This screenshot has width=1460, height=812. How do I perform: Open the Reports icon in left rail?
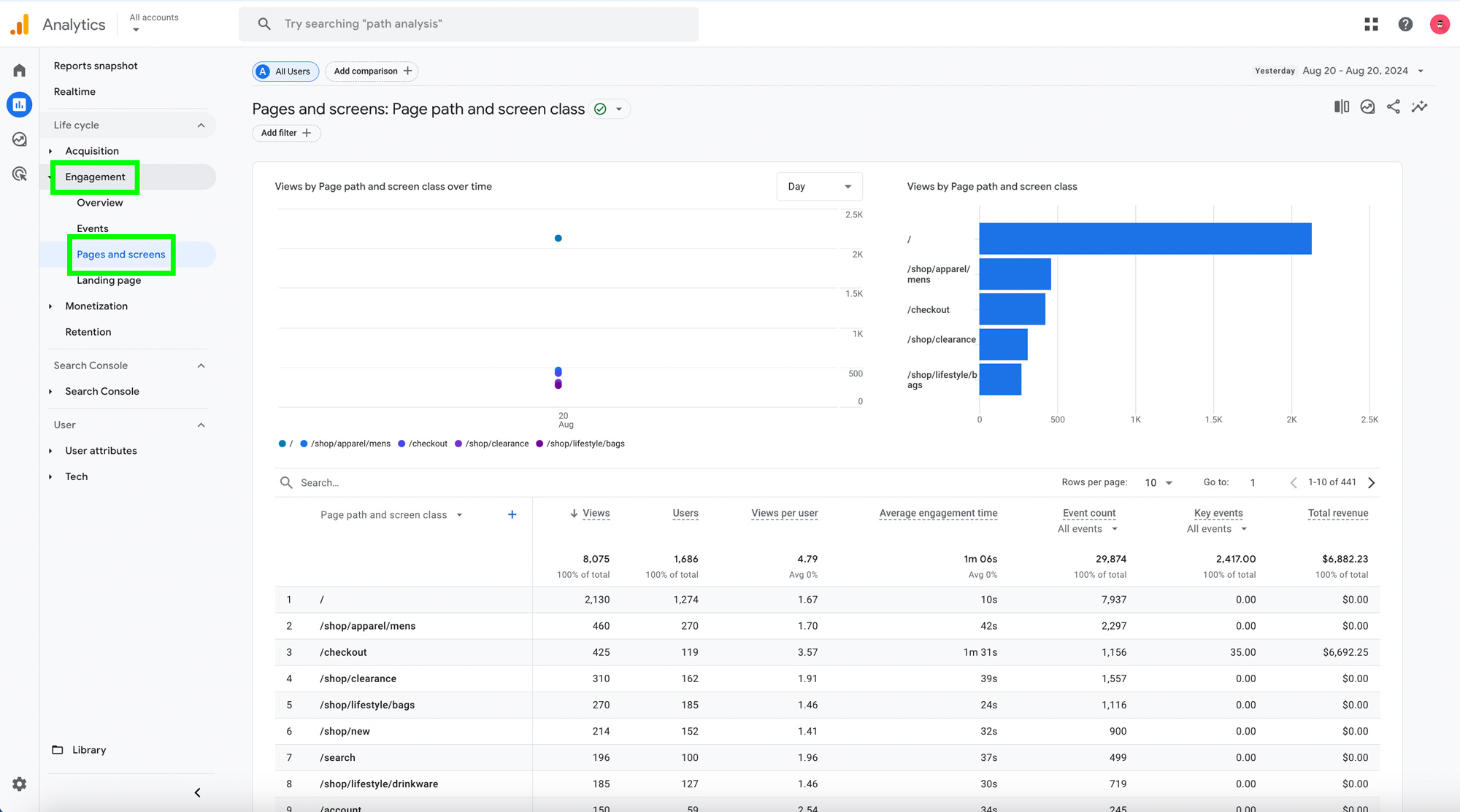pos(20,104)
